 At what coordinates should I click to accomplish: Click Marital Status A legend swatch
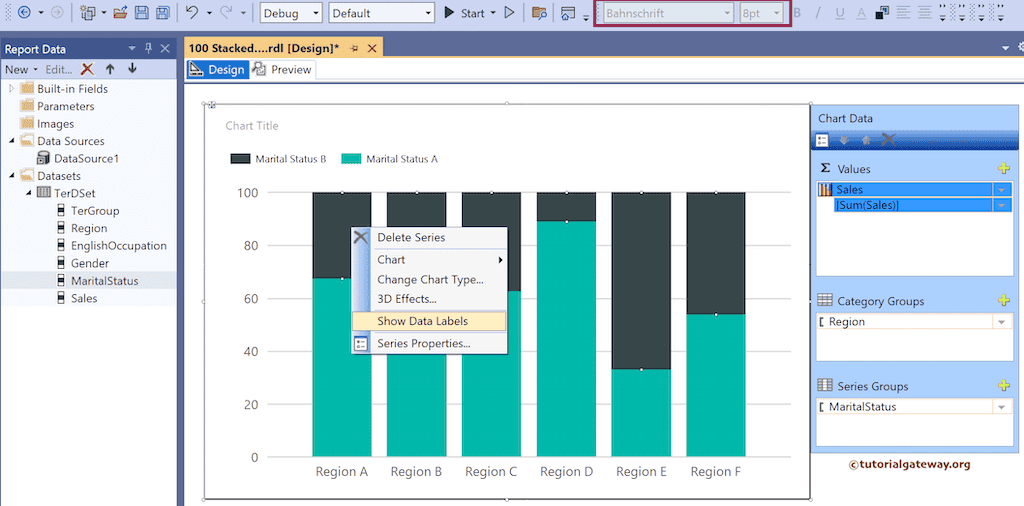pyautogui.click(x=351, y=159)
